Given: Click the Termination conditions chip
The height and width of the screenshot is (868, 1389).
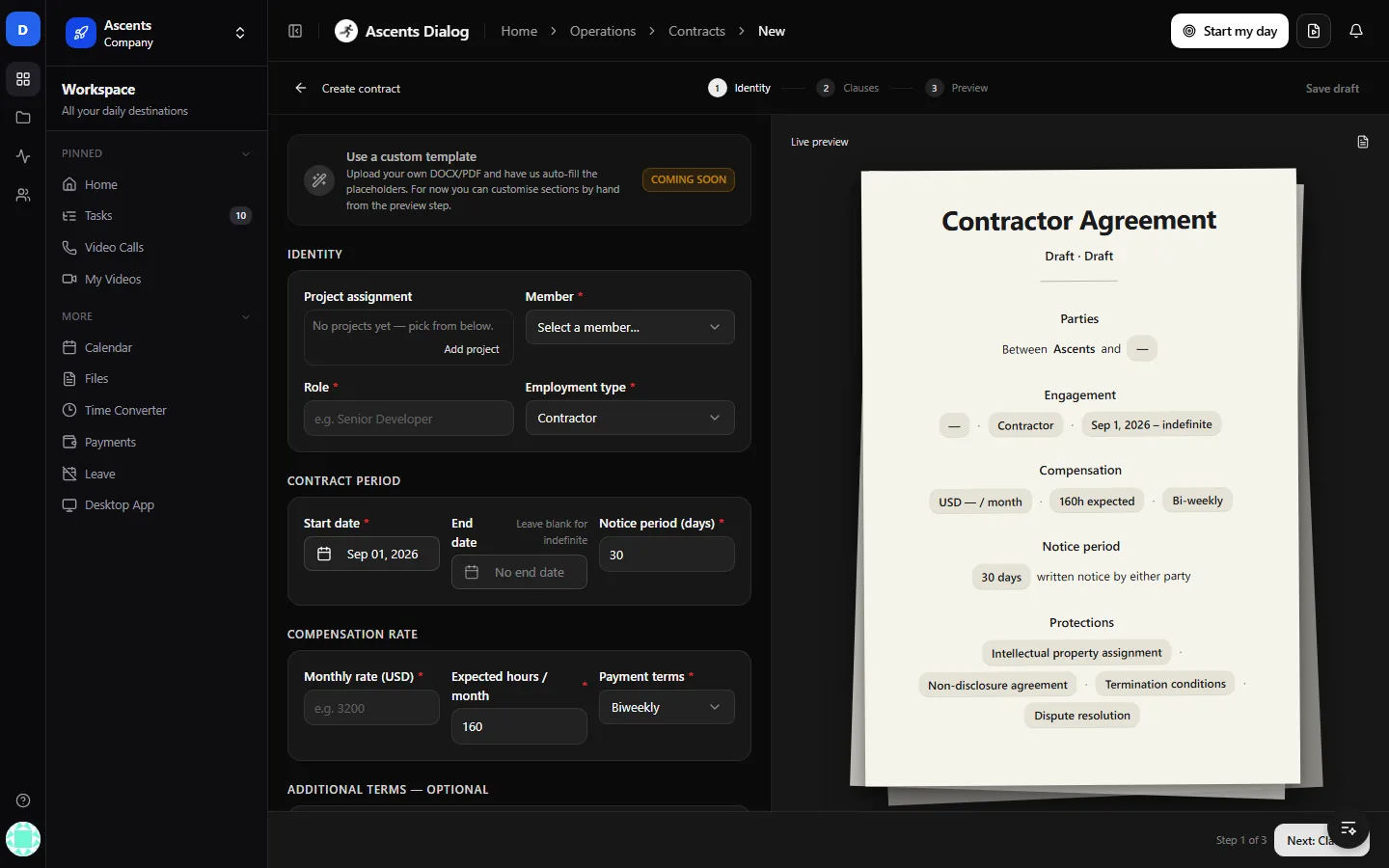Looking at the screenshot, I should (1165, 684).
